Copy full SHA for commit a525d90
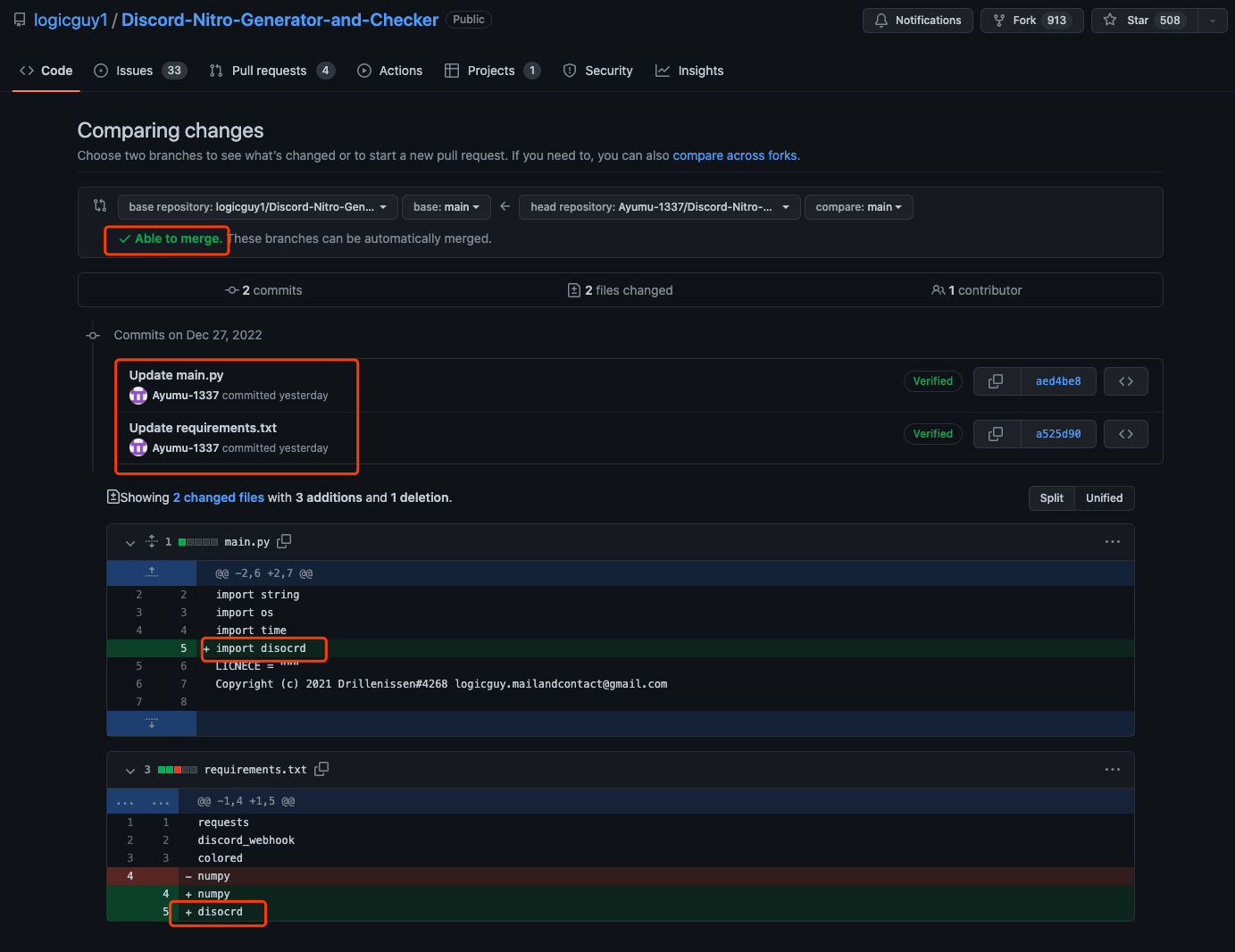This screenshot has width=1235, height=952. [x=997, y=434]
